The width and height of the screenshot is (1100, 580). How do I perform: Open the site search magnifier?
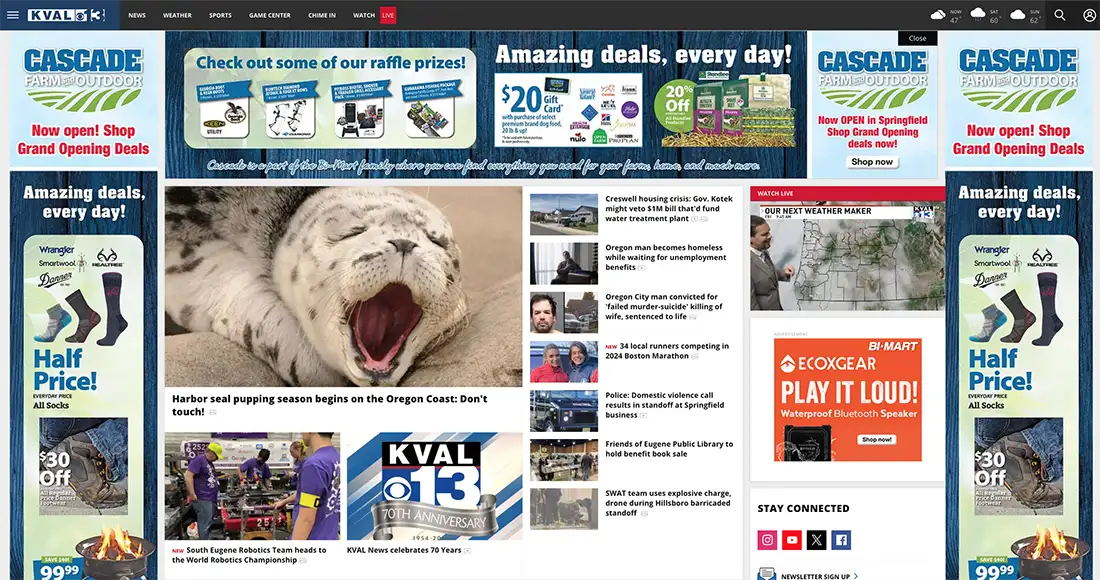tap(1060, 15)
